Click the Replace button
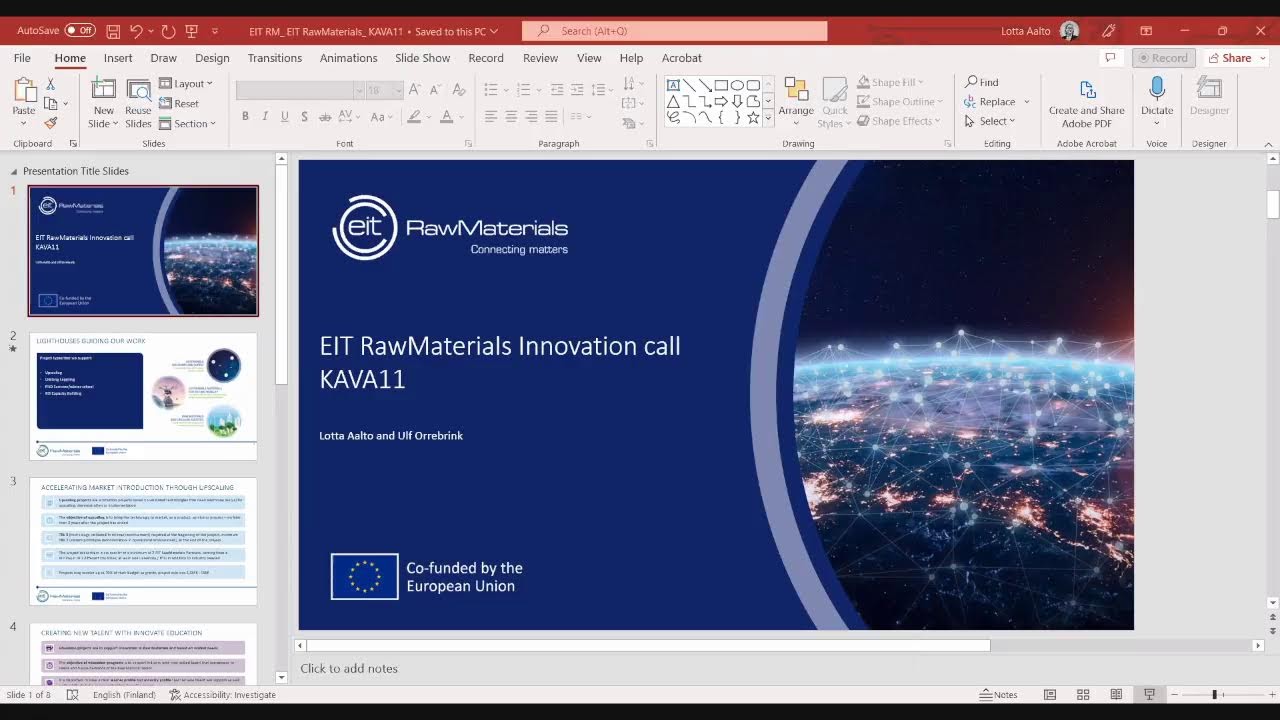Image resolution: width=1280 pixels, height=720 pixels. pos(991,101)
